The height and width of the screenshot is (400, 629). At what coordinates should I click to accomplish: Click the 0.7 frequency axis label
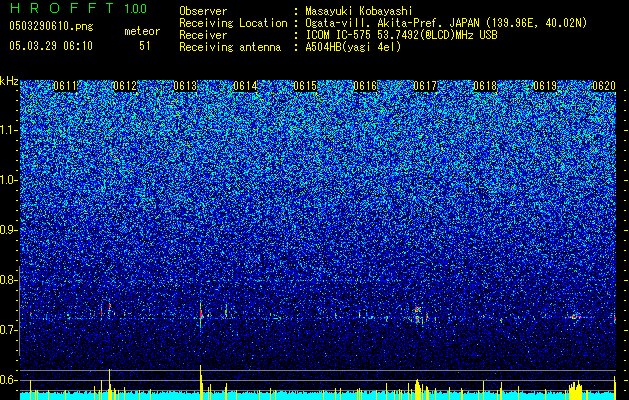9,330
